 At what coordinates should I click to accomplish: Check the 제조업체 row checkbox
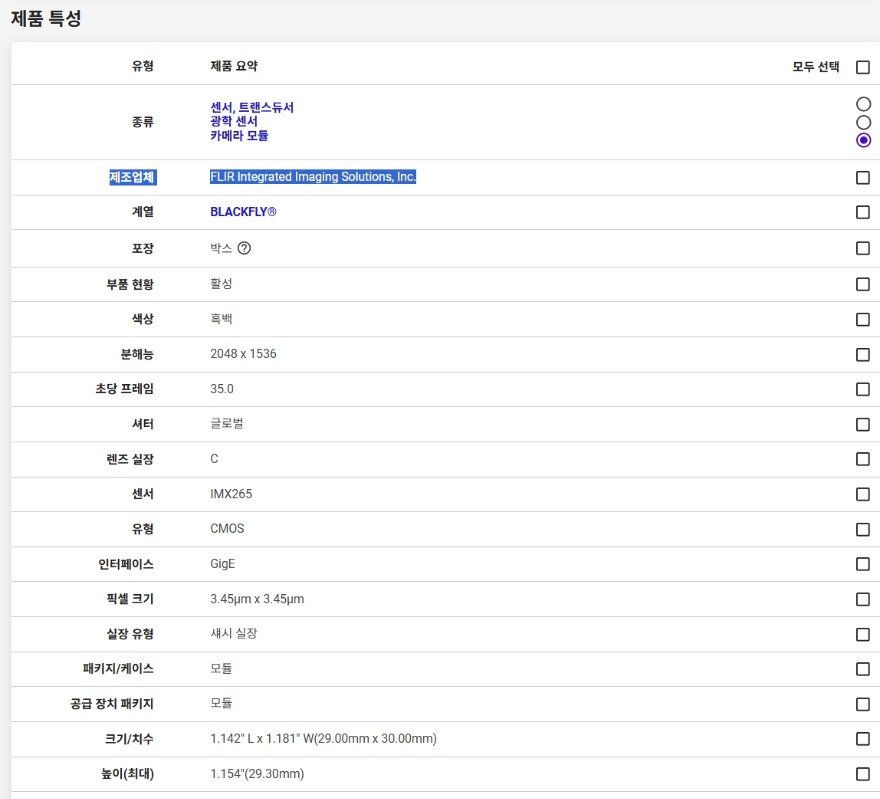(x=863, y=178)
